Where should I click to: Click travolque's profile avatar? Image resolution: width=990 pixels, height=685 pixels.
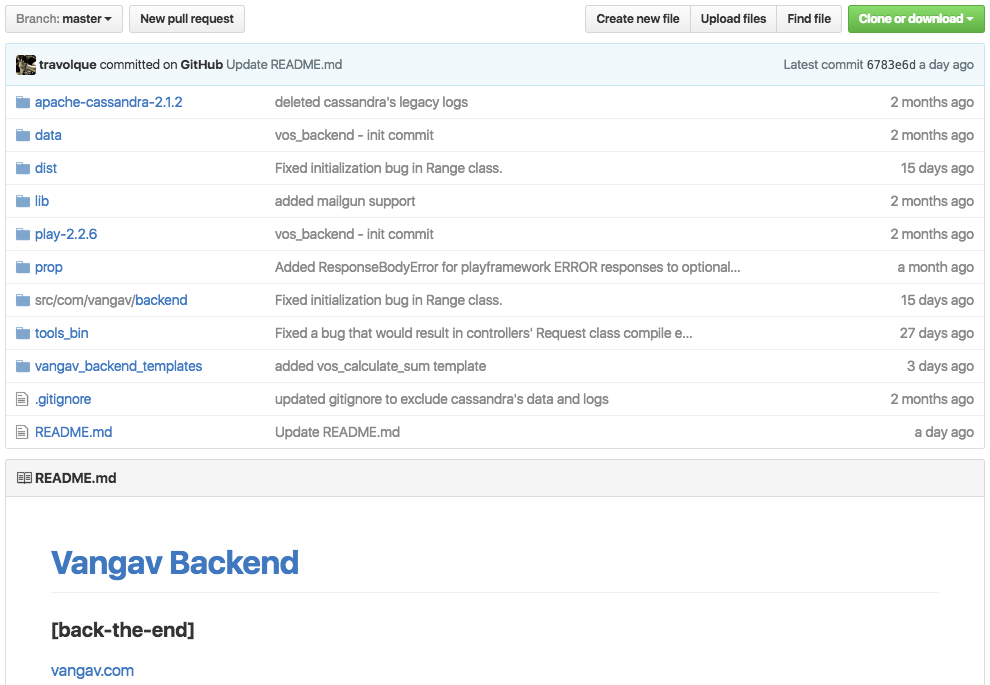[25, 64]
